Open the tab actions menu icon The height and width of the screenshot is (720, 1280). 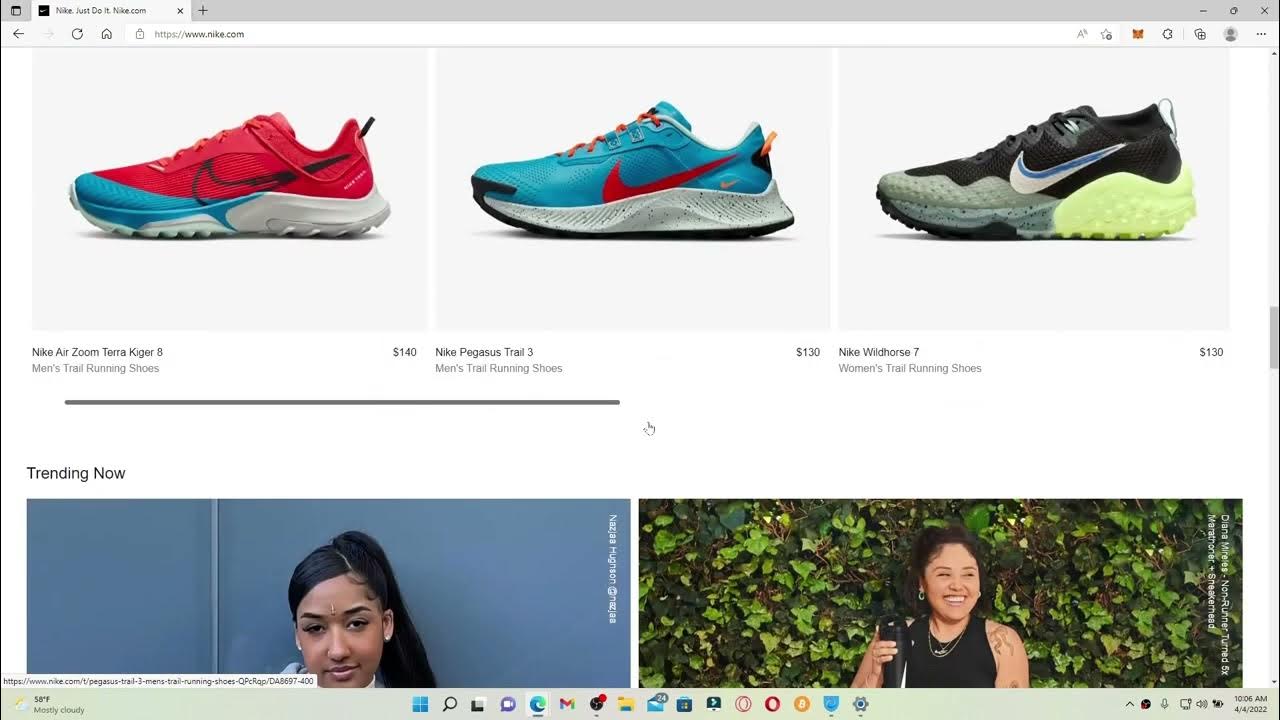click(x=16, y=10)
